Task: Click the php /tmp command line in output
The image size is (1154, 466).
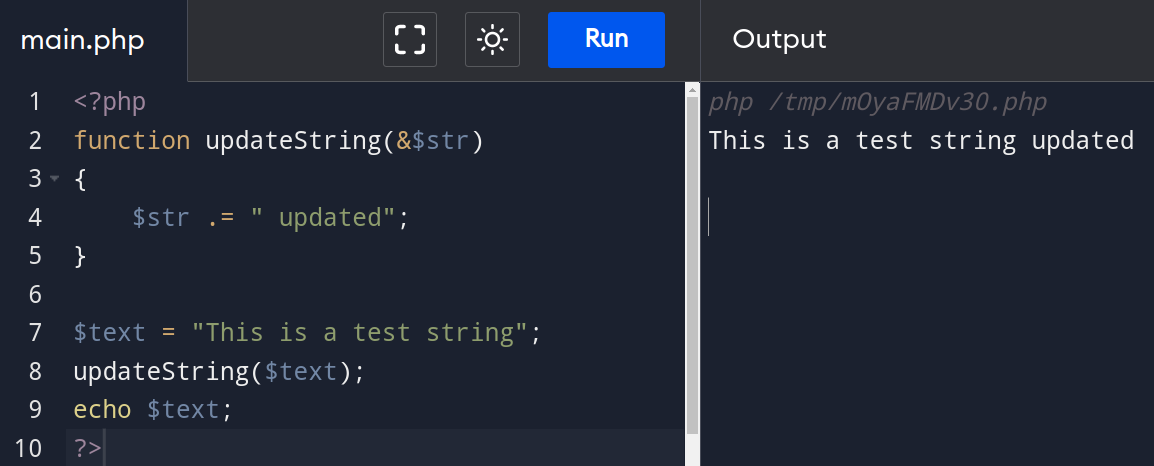Action: coord(877,102)
